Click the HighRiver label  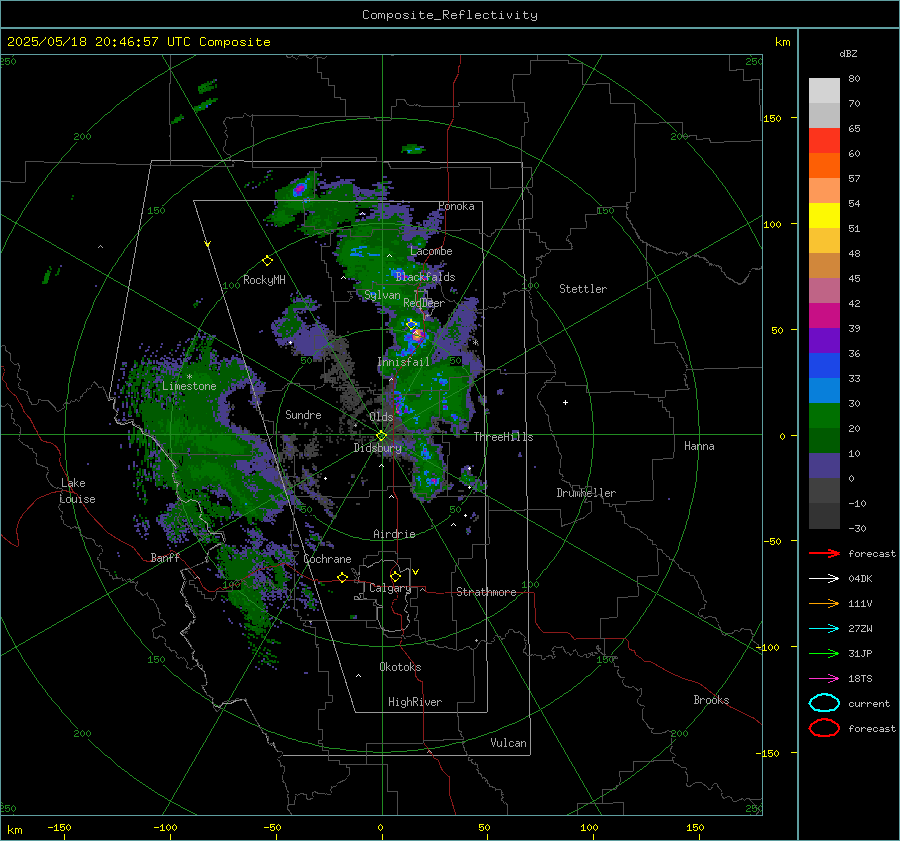click(415, 702)
